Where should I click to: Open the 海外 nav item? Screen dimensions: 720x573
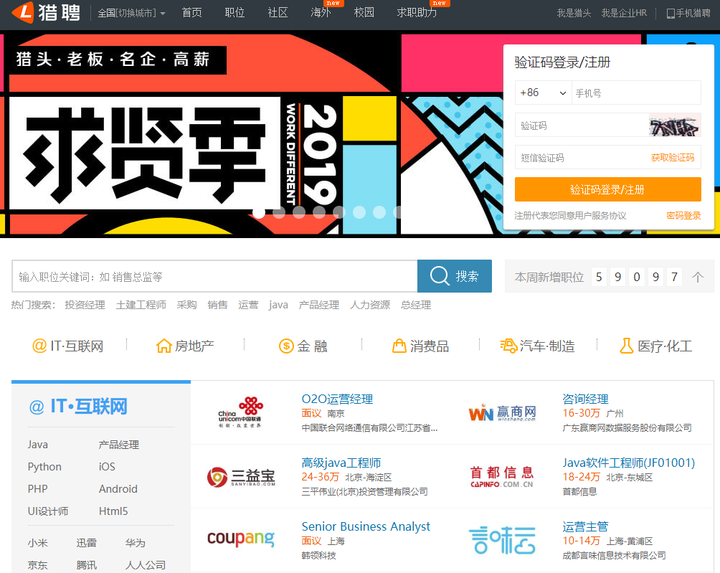(321, 12)
